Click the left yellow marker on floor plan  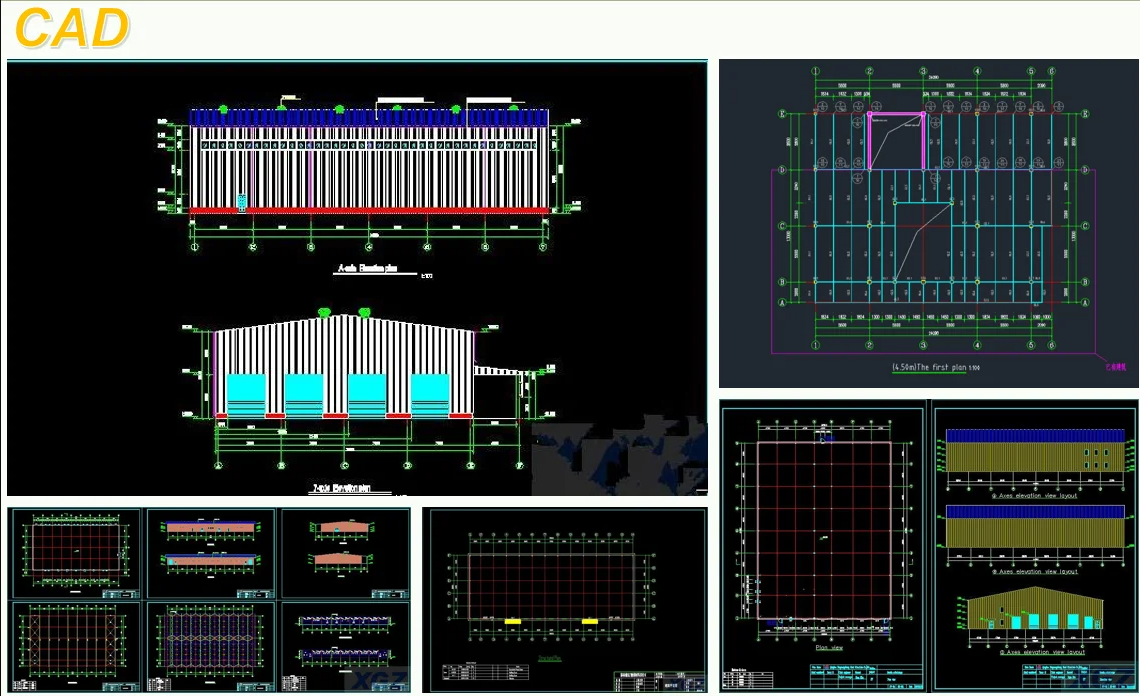pos(511,621)
